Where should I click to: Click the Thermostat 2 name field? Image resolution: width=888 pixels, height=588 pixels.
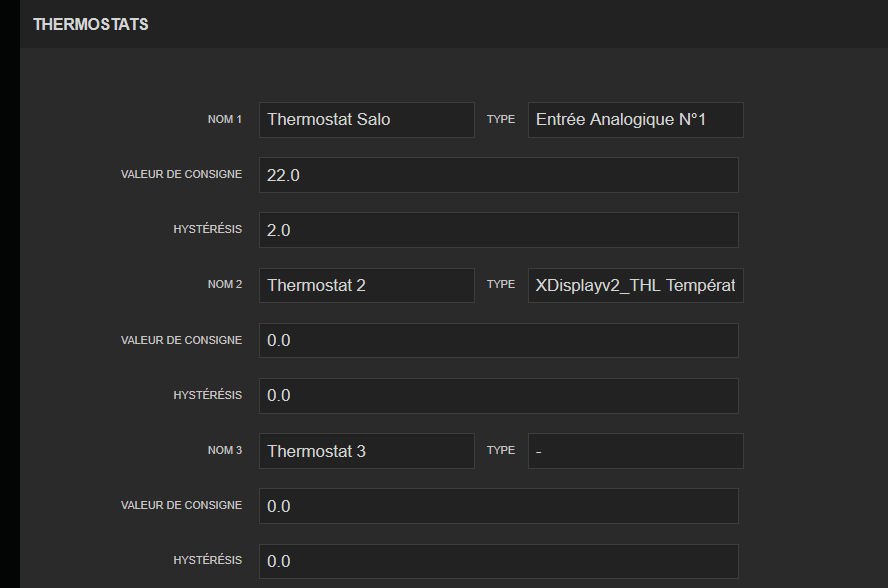[366, 285]
